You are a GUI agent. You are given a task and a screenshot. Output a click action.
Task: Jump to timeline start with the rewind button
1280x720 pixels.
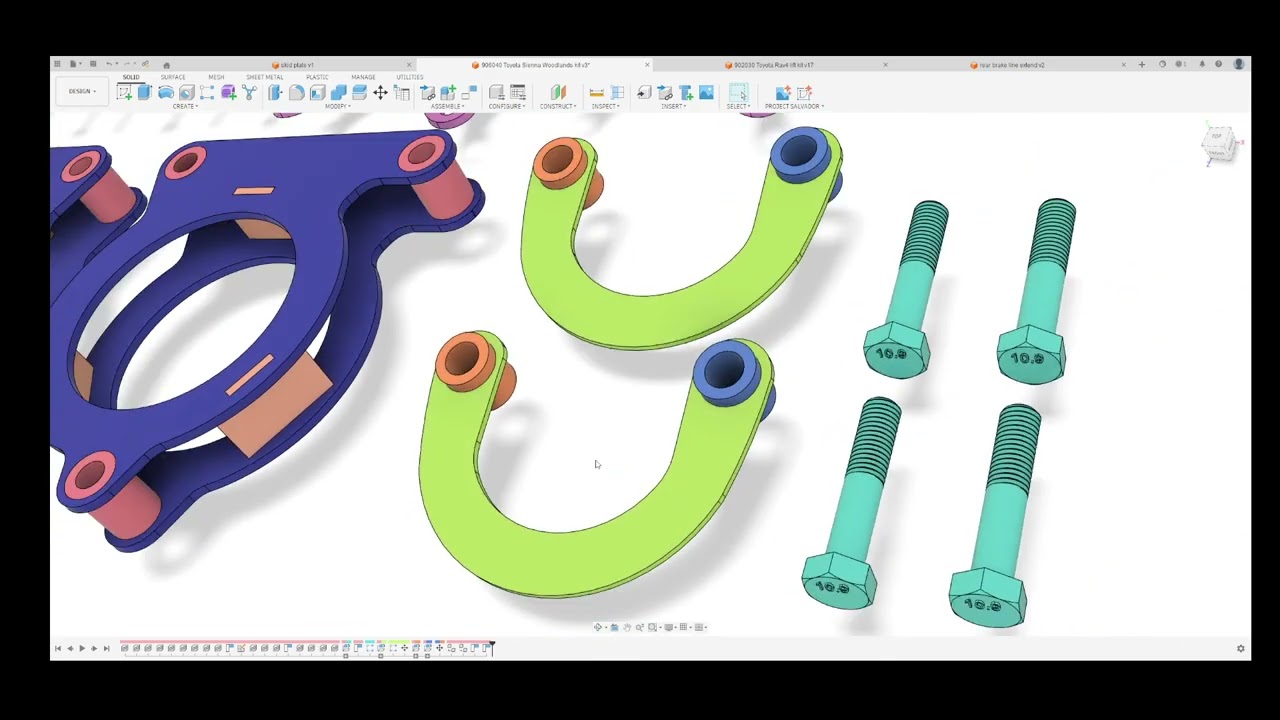point(58,648)
